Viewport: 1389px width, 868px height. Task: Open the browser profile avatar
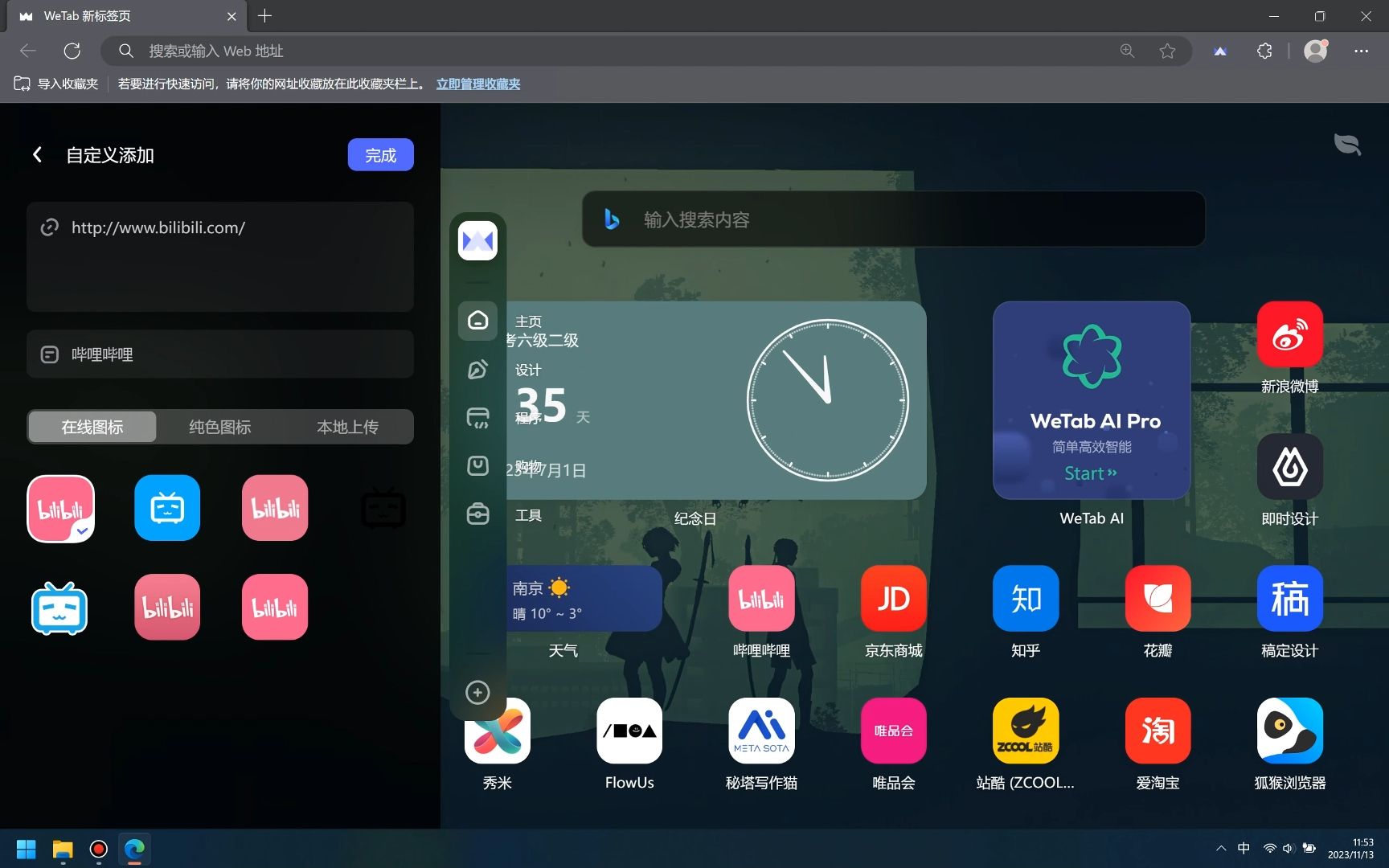click(1315, 51)
